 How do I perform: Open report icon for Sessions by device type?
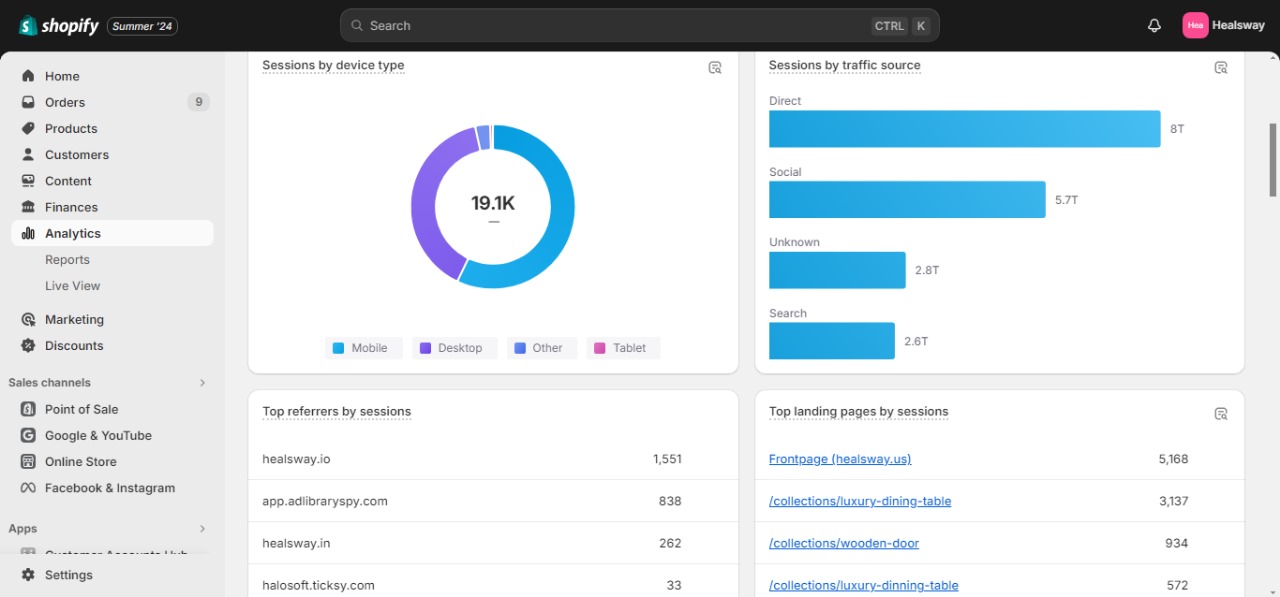(x=715, y=68)
